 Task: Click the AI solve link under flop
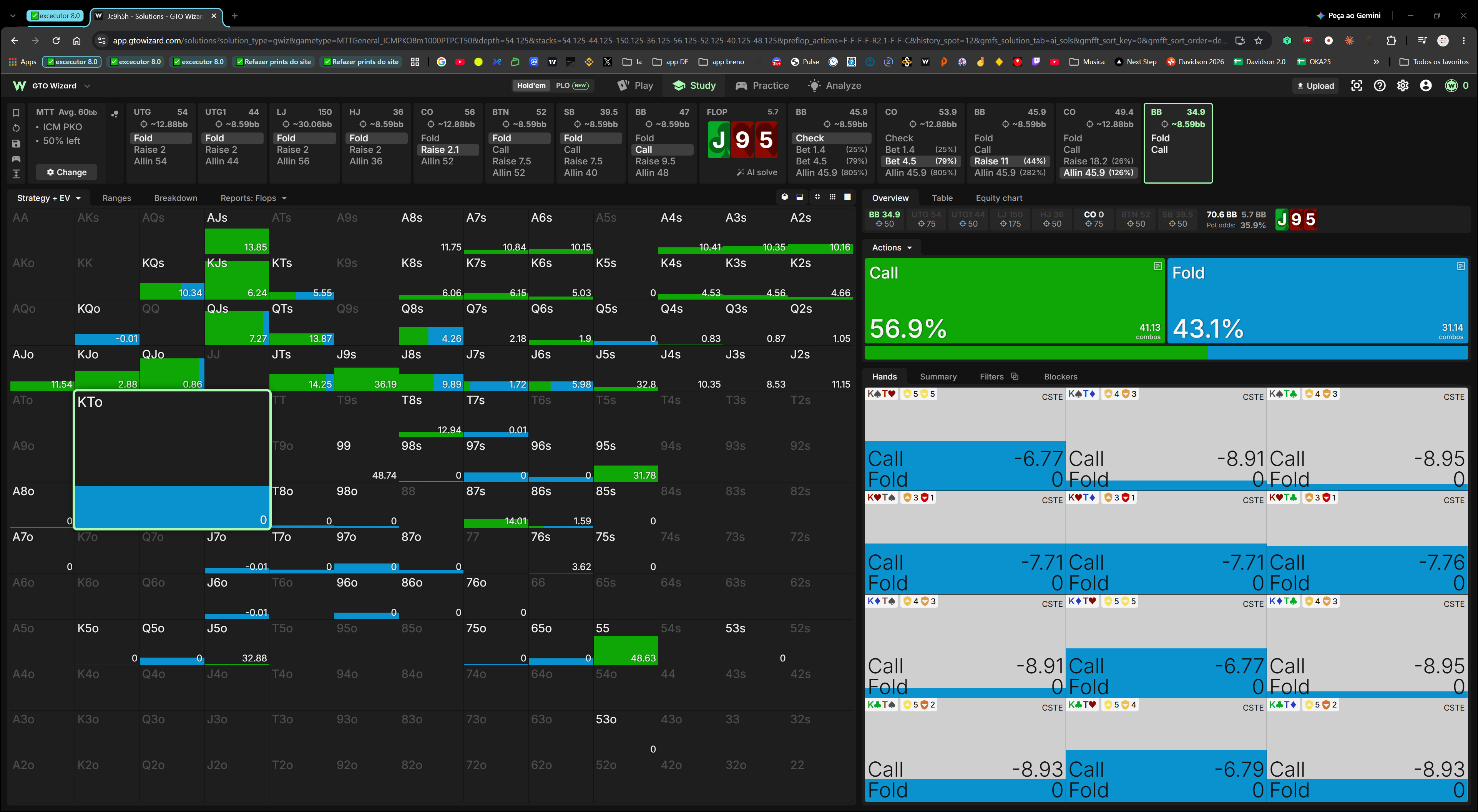click(x=757, y=172)
